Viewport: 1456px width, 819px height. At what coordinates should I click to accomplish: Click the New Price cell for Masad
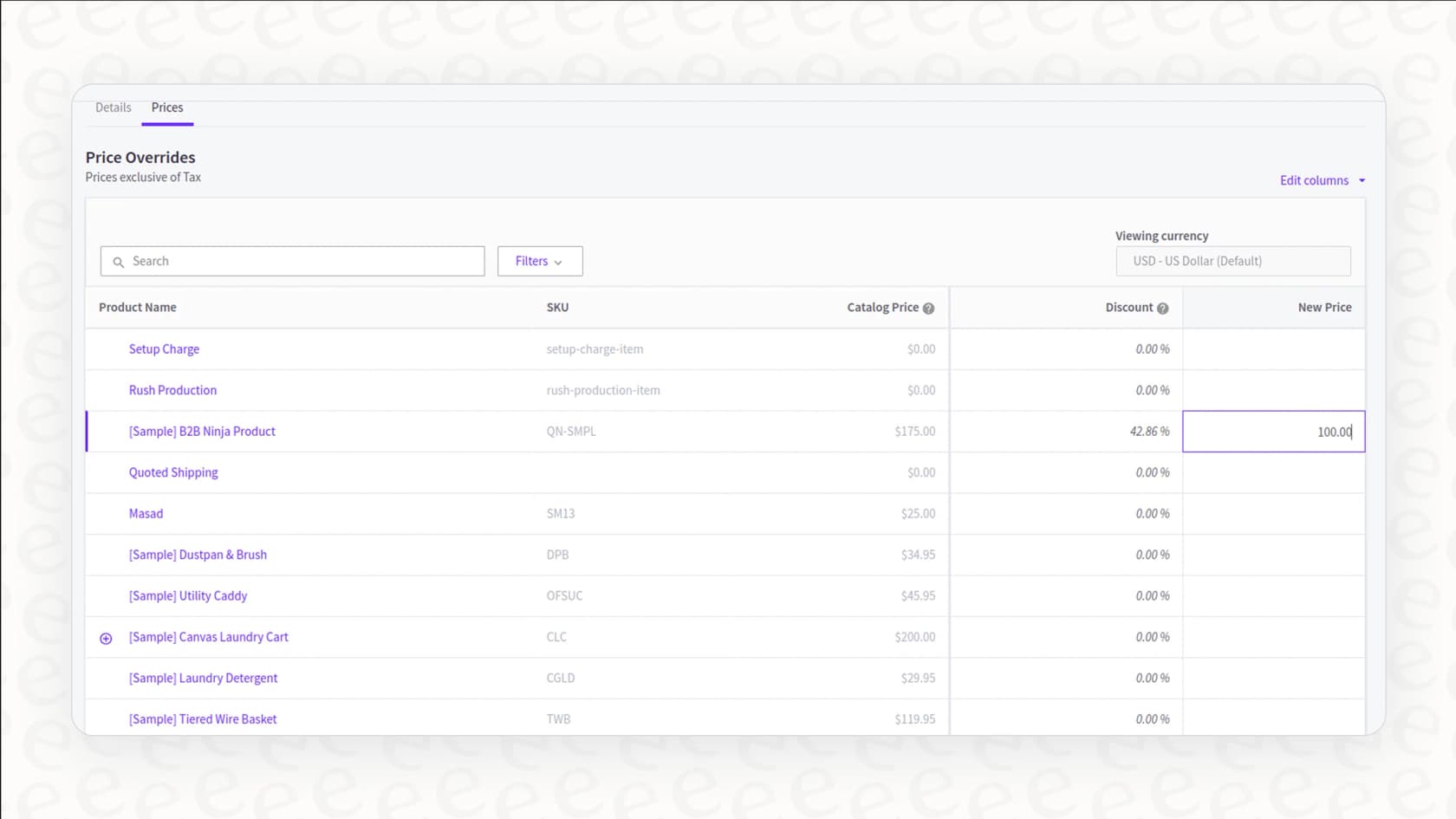coord(1273,514)
